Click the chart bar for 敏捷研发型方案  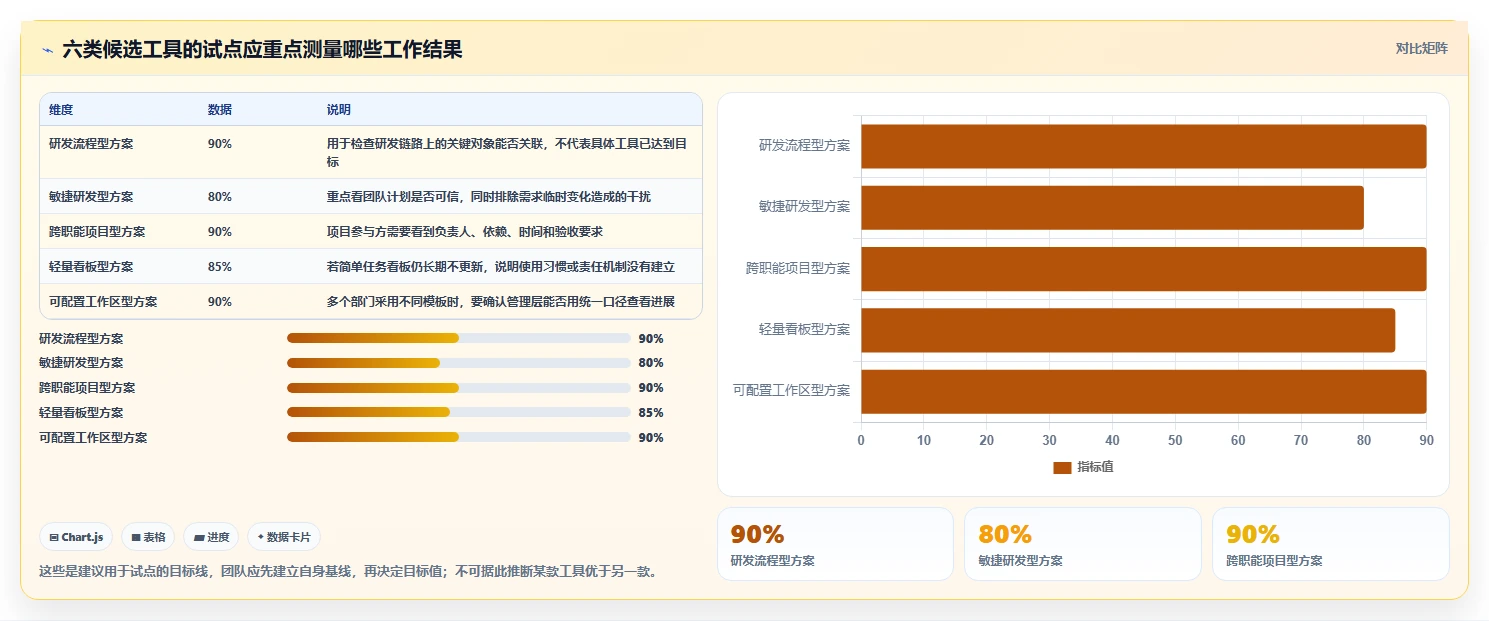tap(1112, 207)
